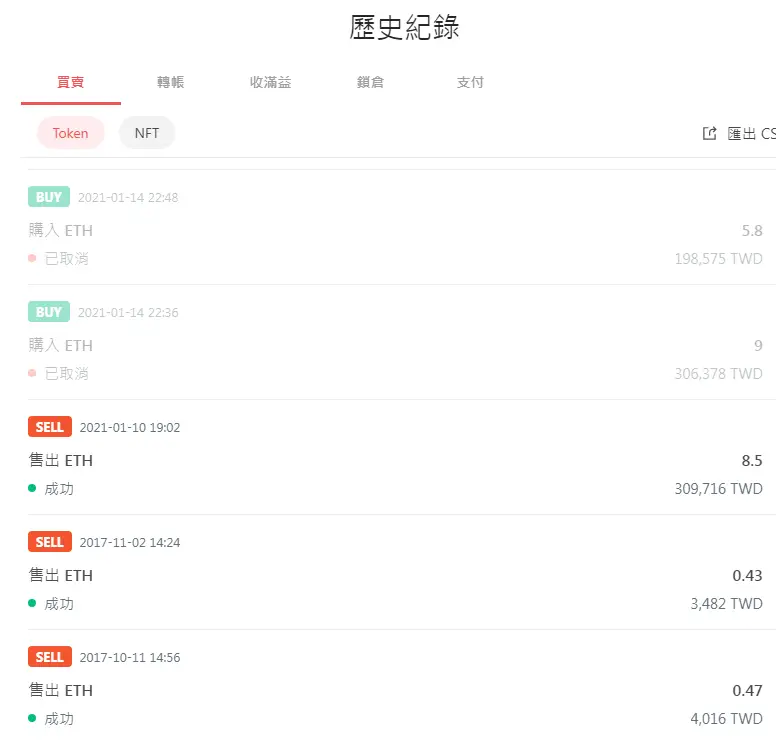Click the SELL badge dated 2021-01-10 19:02
The width and height of the screenshot is (776, 744).
(49, 427)
